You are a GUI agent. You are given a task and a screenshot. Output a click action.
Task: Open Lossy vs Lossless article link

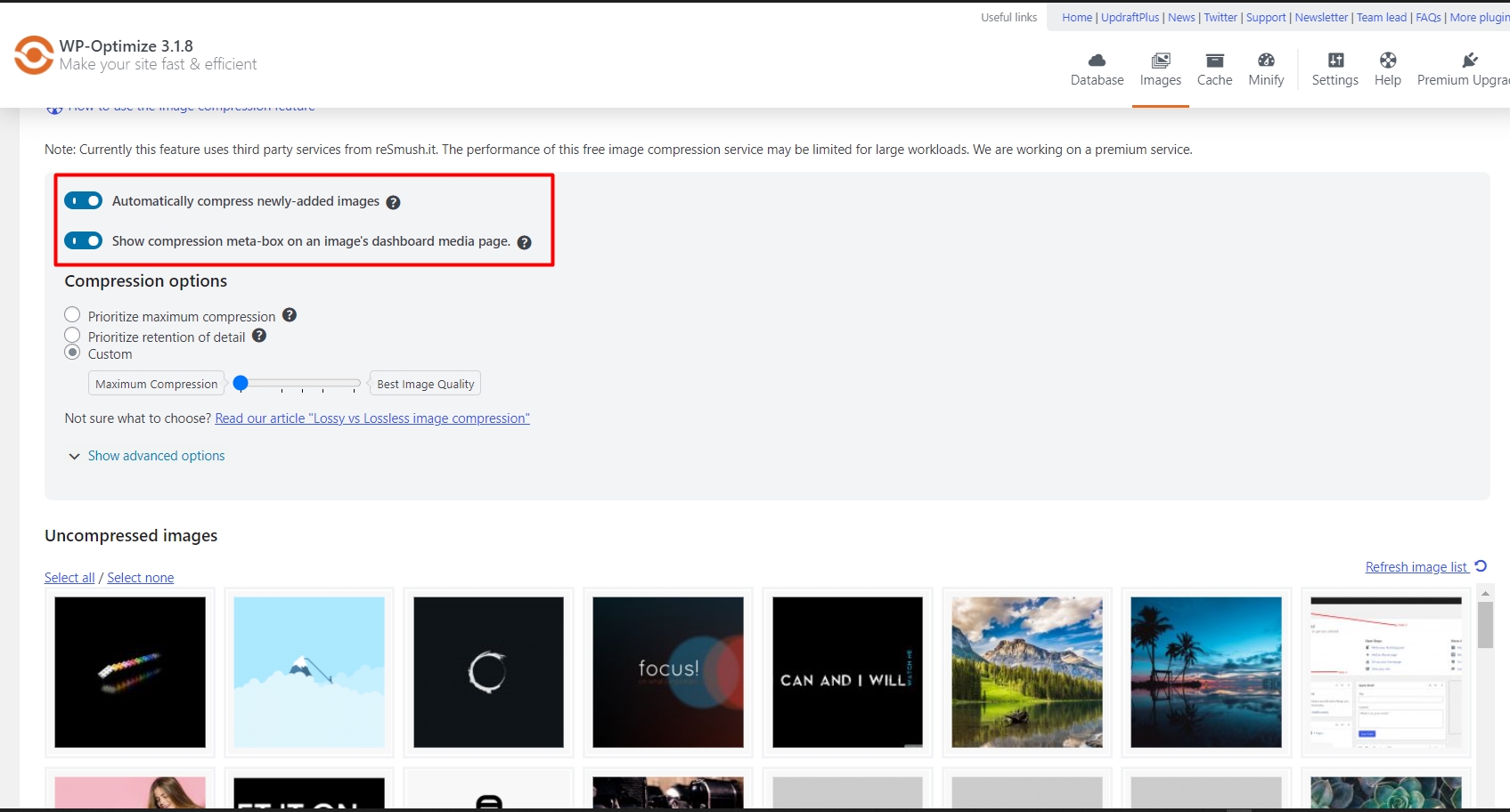pyautogui.click(x=372, y=418)
